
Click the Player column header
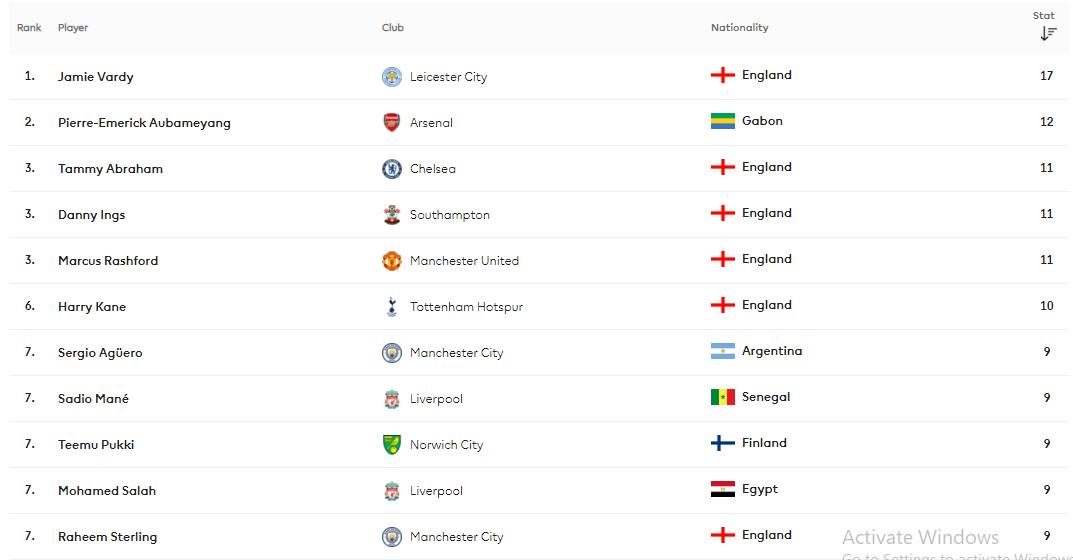tap(73, 27)
